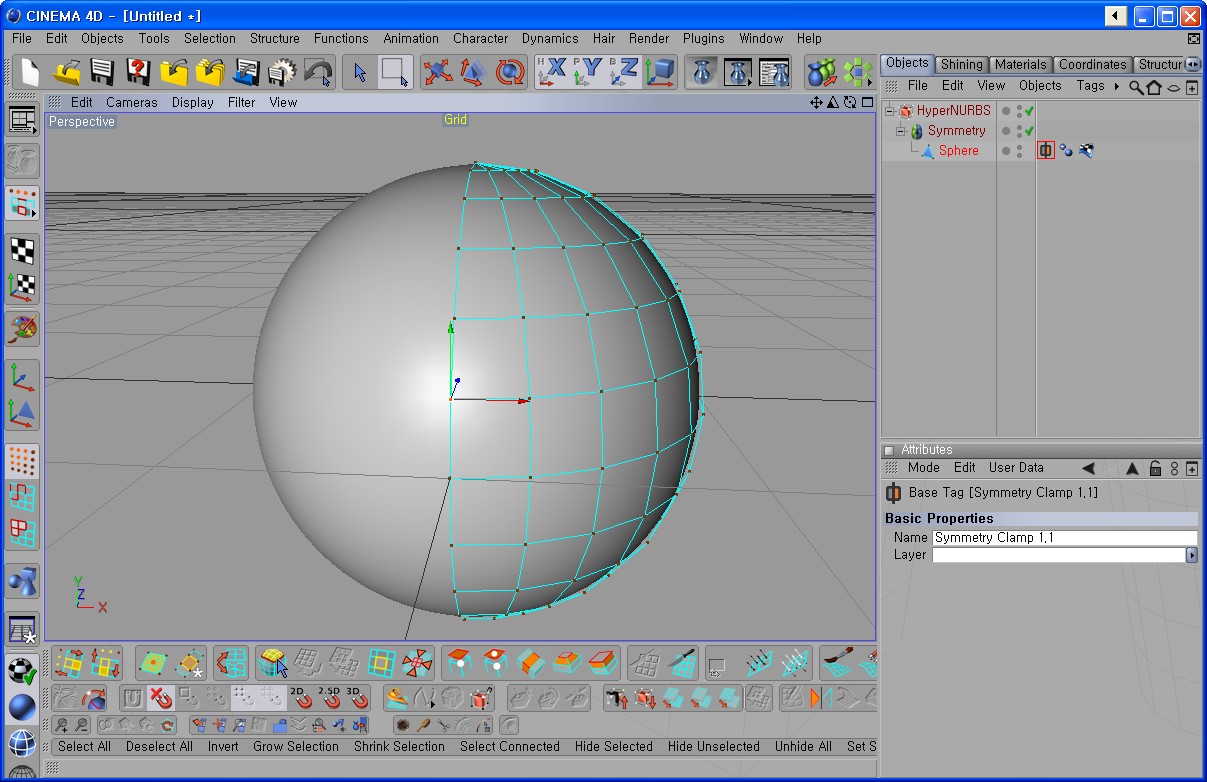Viewport: 1207px width, 782px height.
Task: Select 2.5D snapping mode
Action: (329, 697)
